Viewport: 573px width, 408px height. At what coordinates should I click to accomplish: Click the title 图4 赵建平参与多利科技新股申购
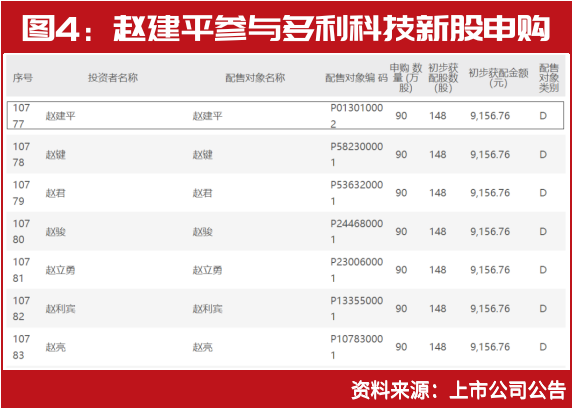[x=286, y=29]
